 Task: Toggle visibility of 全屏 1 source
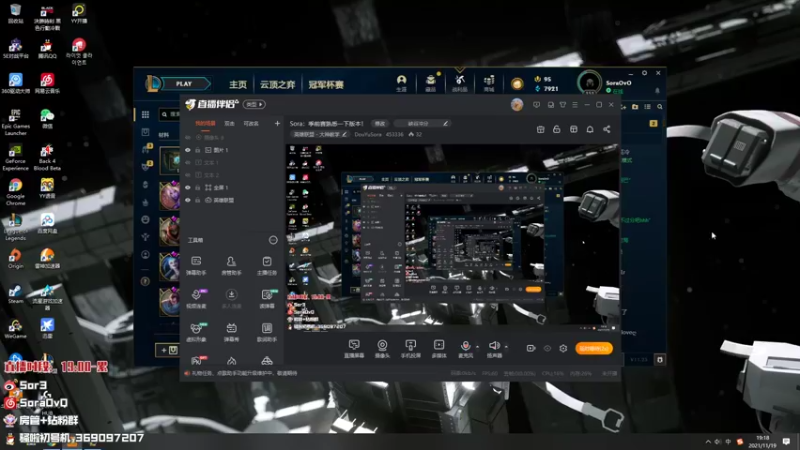tap(188, 188)
